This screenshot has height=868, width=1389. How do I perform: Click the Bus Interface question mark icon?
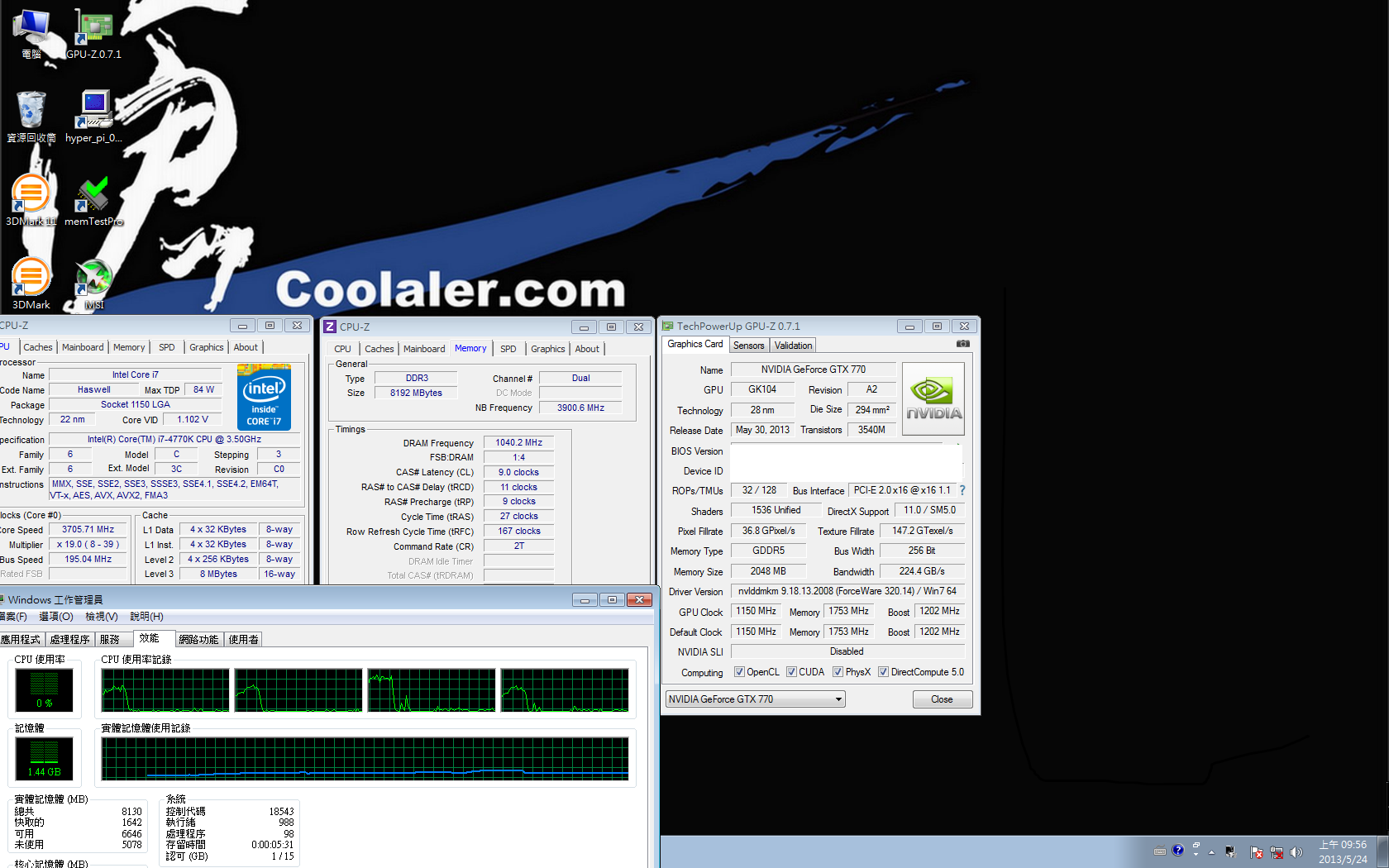pyautogui.click(x=962, y=490)
